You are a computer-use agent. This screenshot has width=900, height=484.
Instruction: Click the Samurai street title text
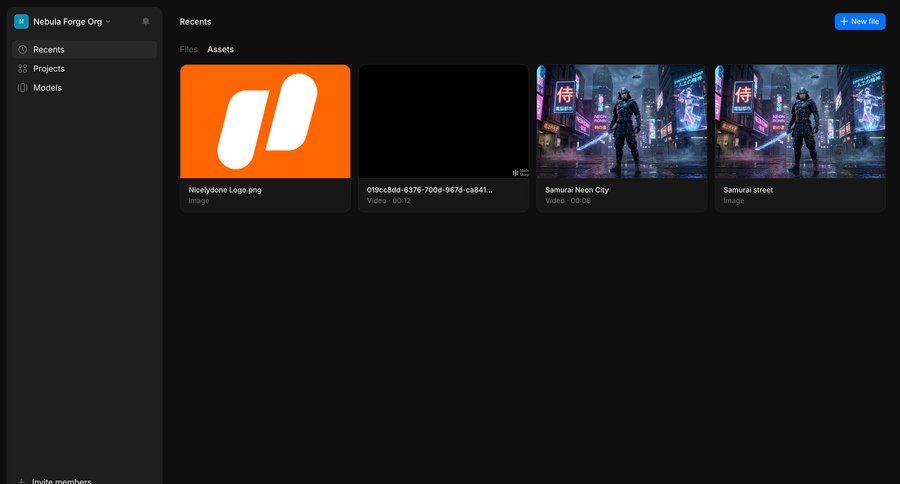tap(748, 189)
